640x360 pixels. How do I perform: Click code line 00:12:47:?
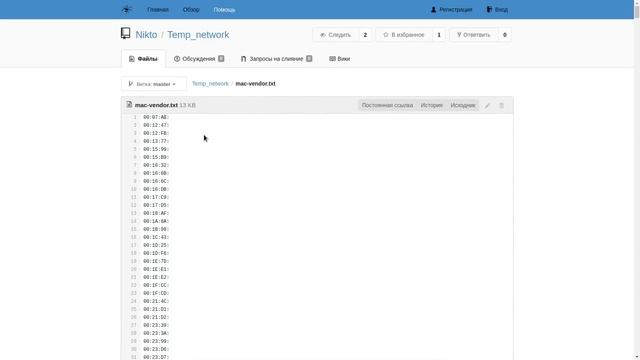pyautogui.click(x=156, y=125)
